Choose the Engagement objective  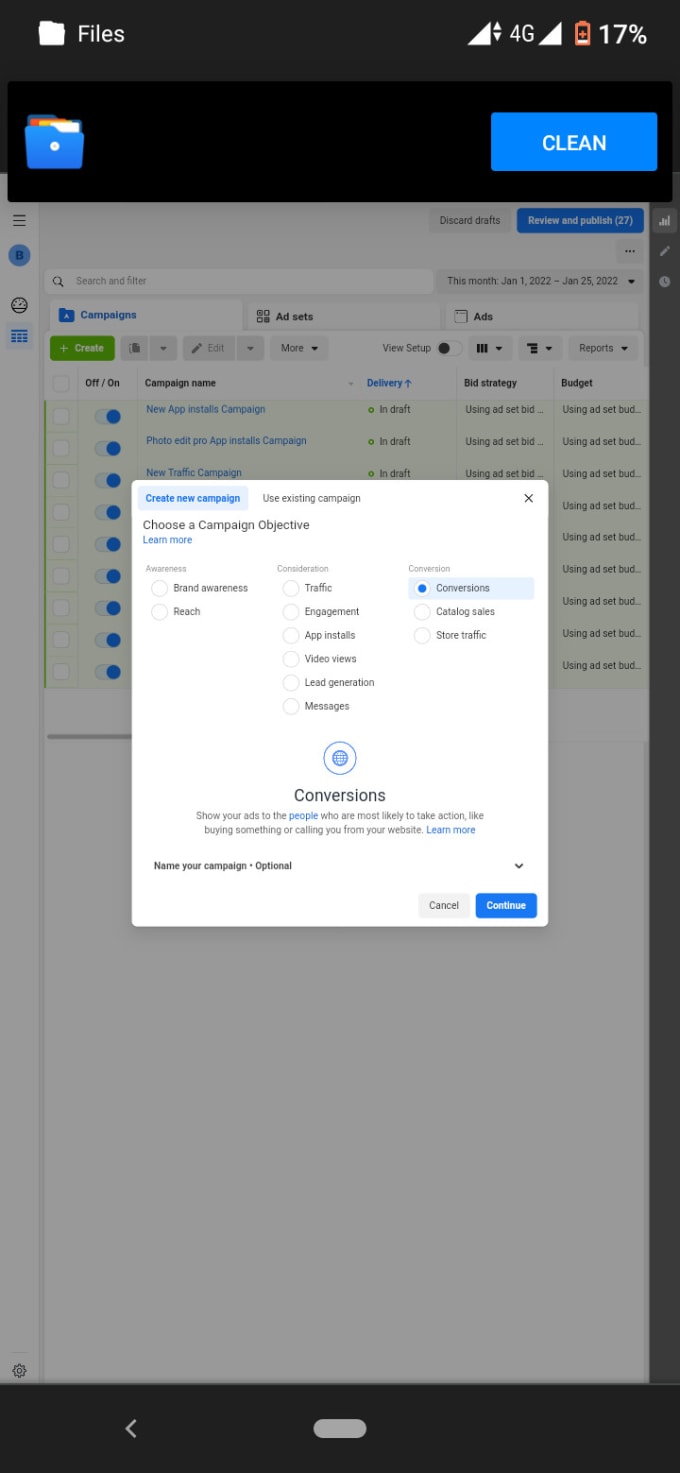click(x=291, y=612)
